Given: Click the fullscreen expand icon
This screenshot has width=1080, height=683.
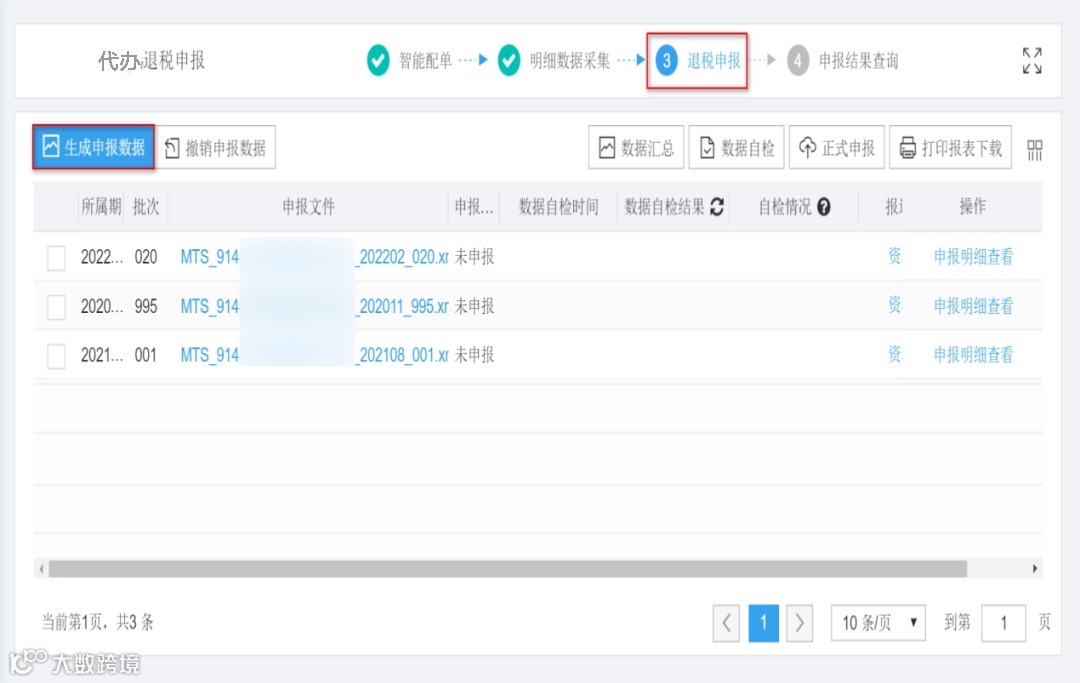Looking at the screenshot, I should [1032, 61].
